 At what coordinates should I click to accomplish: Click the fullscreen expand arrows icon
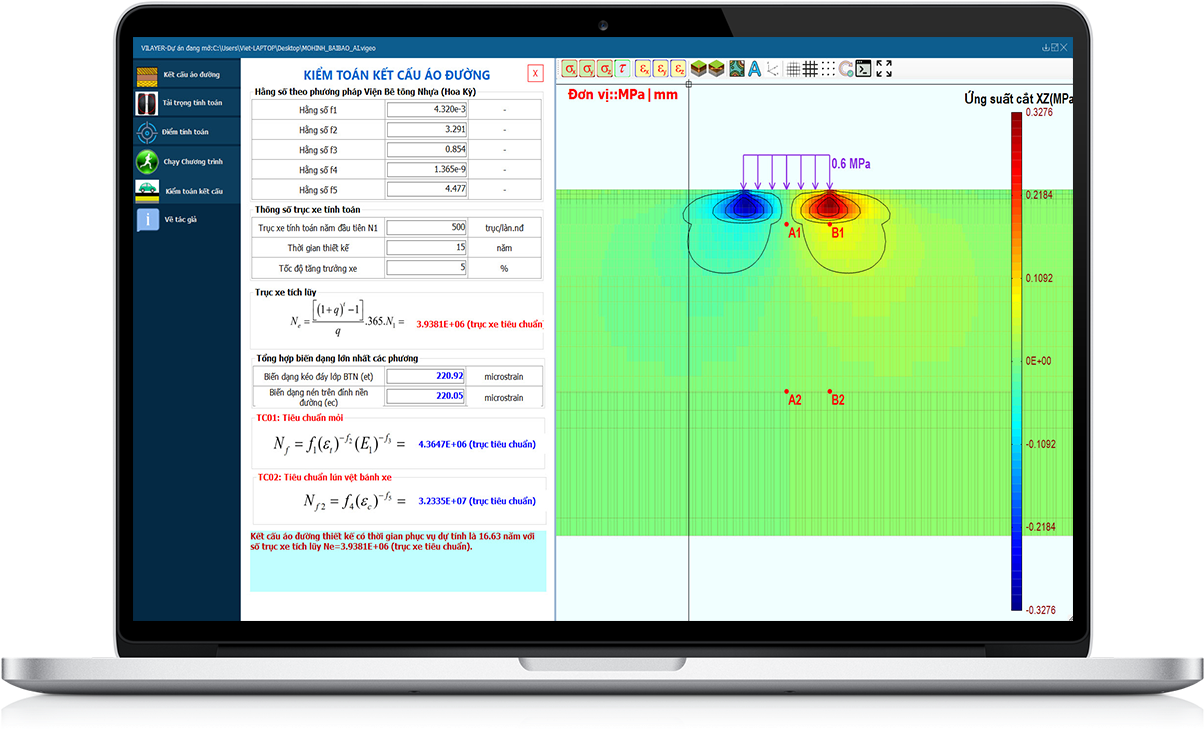tap(884, 69)
